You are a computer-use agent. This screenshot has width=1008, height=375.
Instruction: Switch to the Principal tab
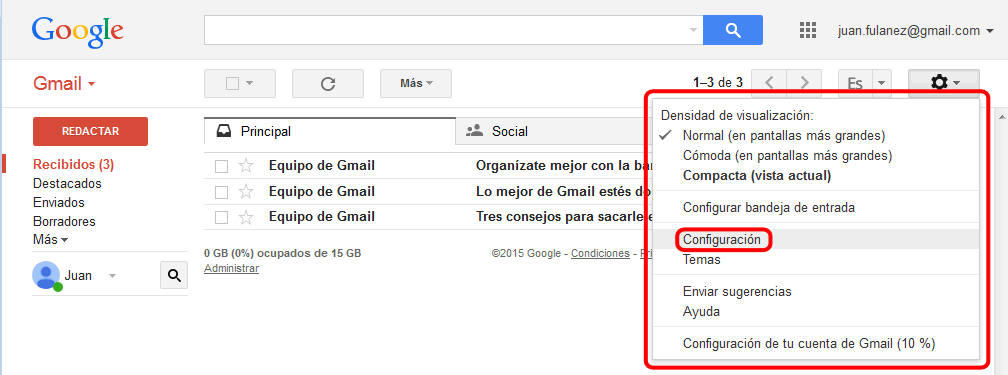coord(330,131)
